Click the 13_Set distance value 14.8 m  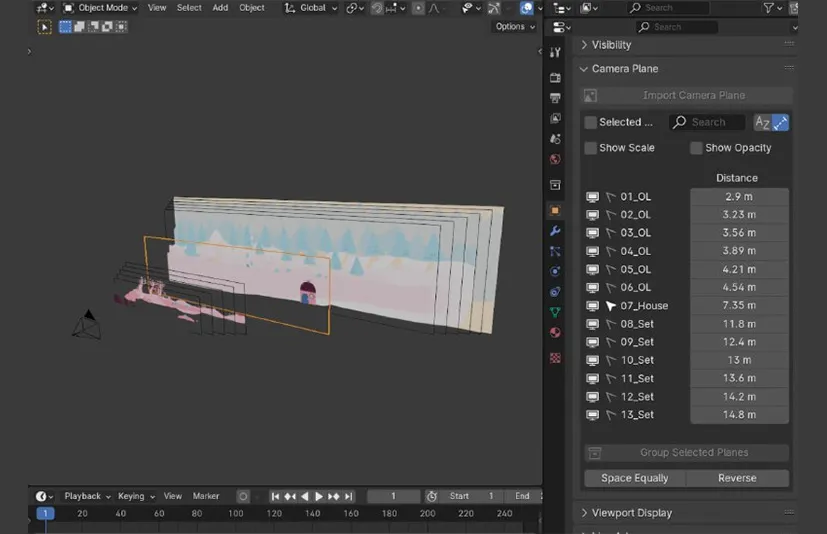coord(739,415)
